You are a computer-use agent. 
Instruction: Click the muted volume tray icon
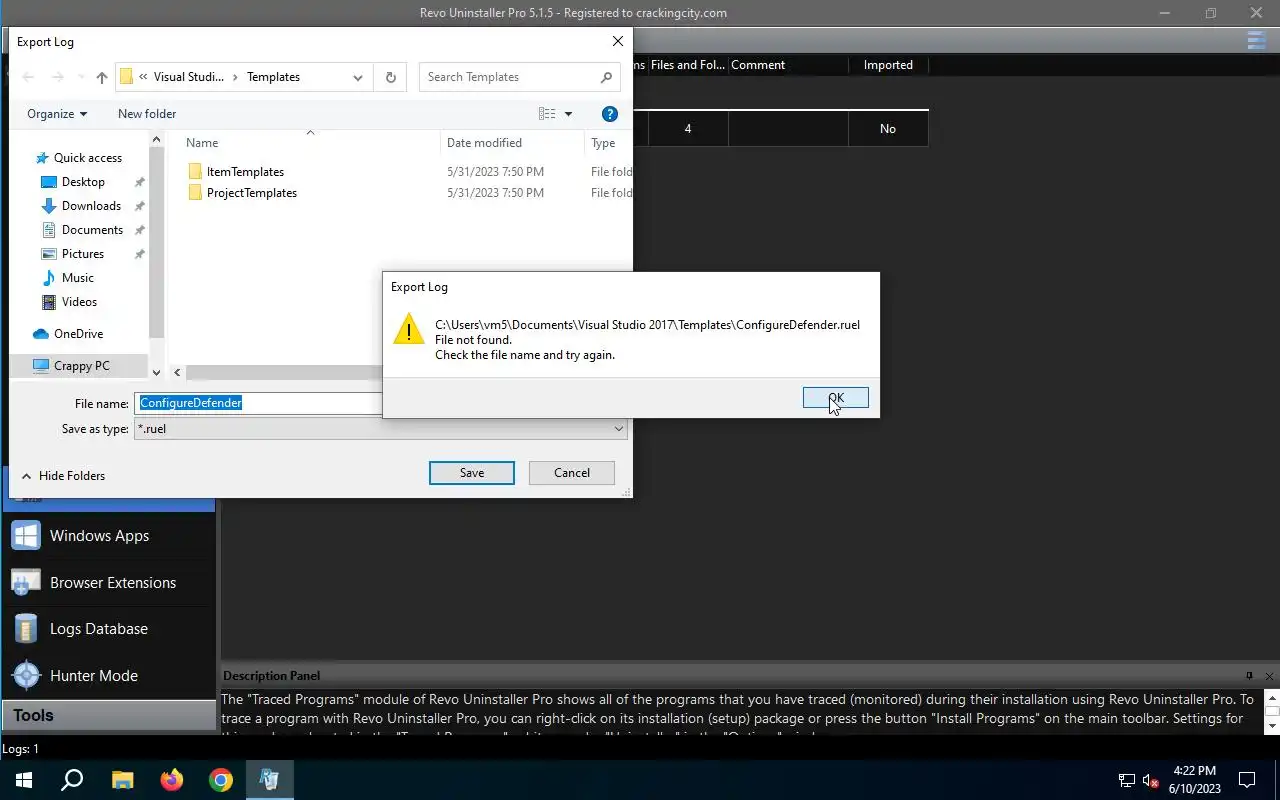coord(1150,781)
